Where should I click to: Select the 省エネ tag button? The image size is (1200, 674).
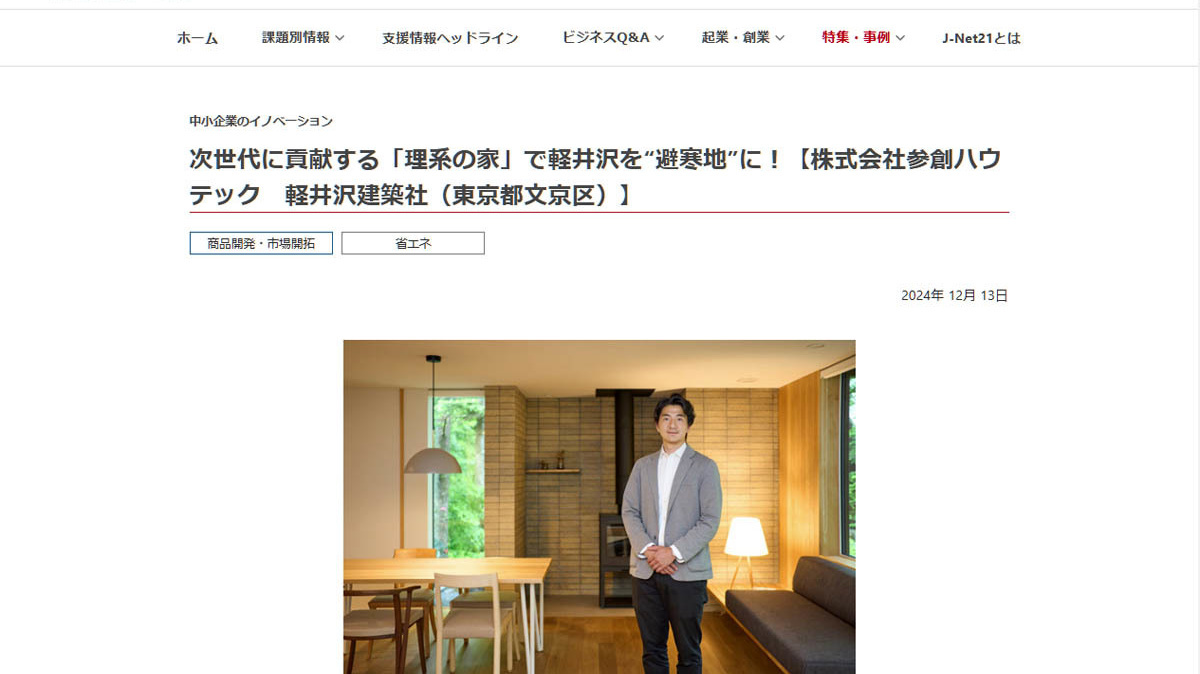pyautogui.click(x=413, y=243)
